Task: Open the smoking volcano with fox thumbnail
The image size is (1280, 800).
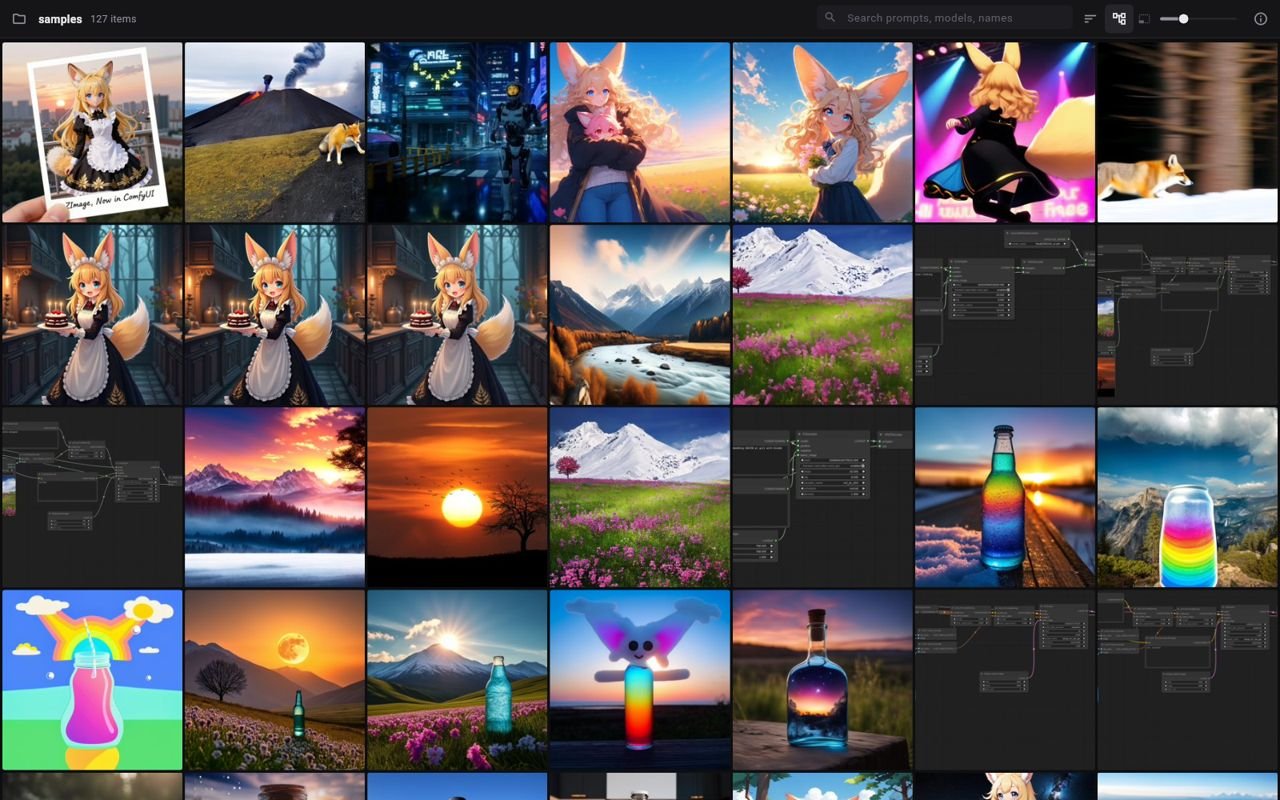Action: point(275,132)
